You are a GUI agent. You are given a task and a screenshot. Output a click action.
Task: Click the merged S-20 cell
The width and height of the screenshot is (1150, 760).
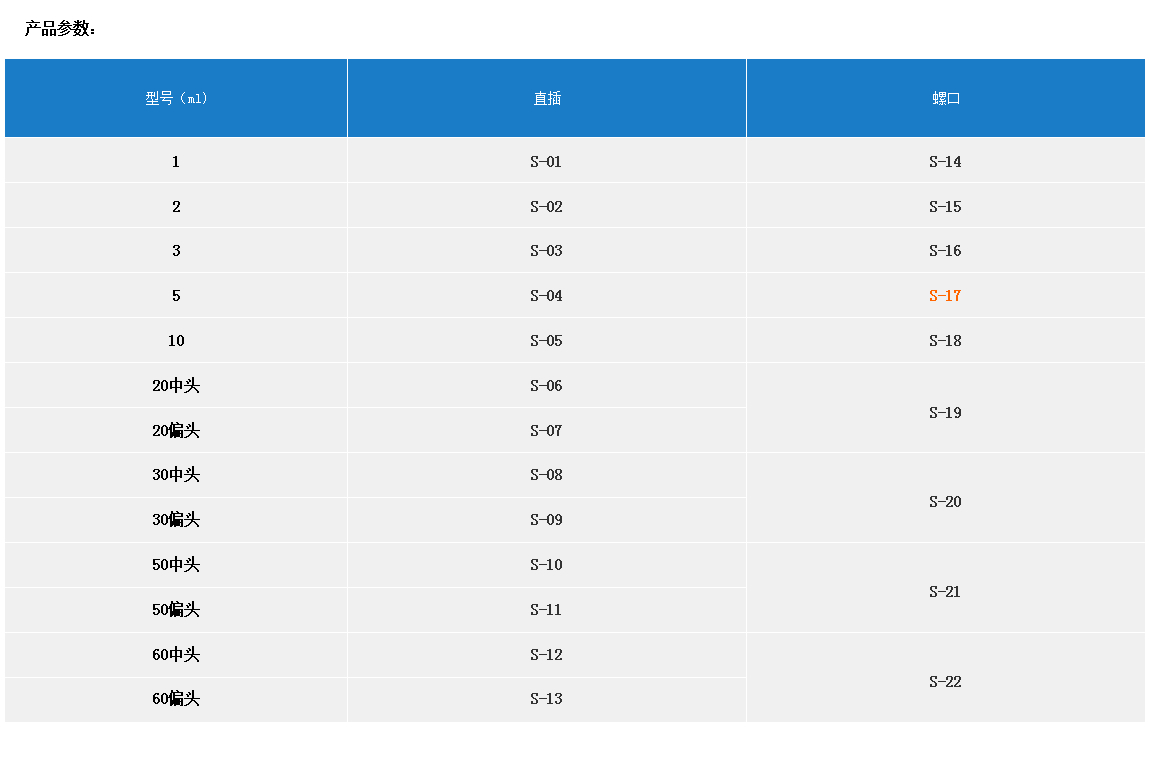click(x=945, y=502)
